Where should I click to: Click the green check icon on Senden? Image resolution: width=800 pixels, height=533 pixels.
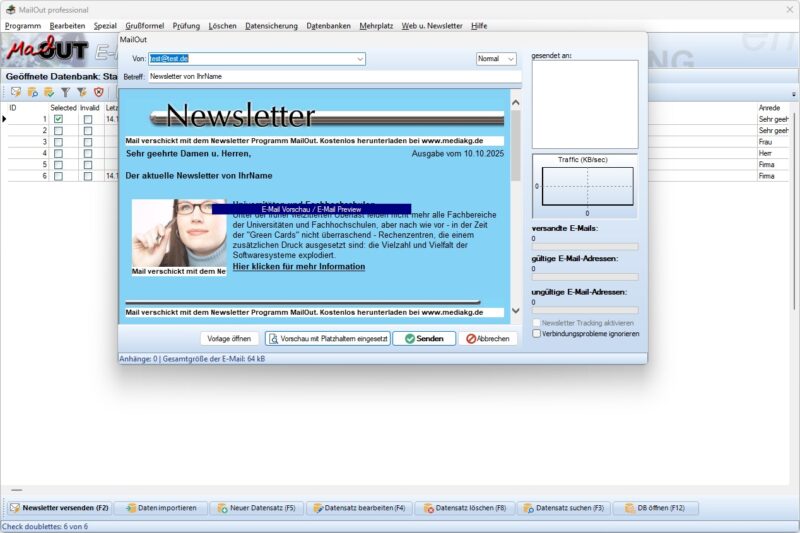tap(410, 339)
